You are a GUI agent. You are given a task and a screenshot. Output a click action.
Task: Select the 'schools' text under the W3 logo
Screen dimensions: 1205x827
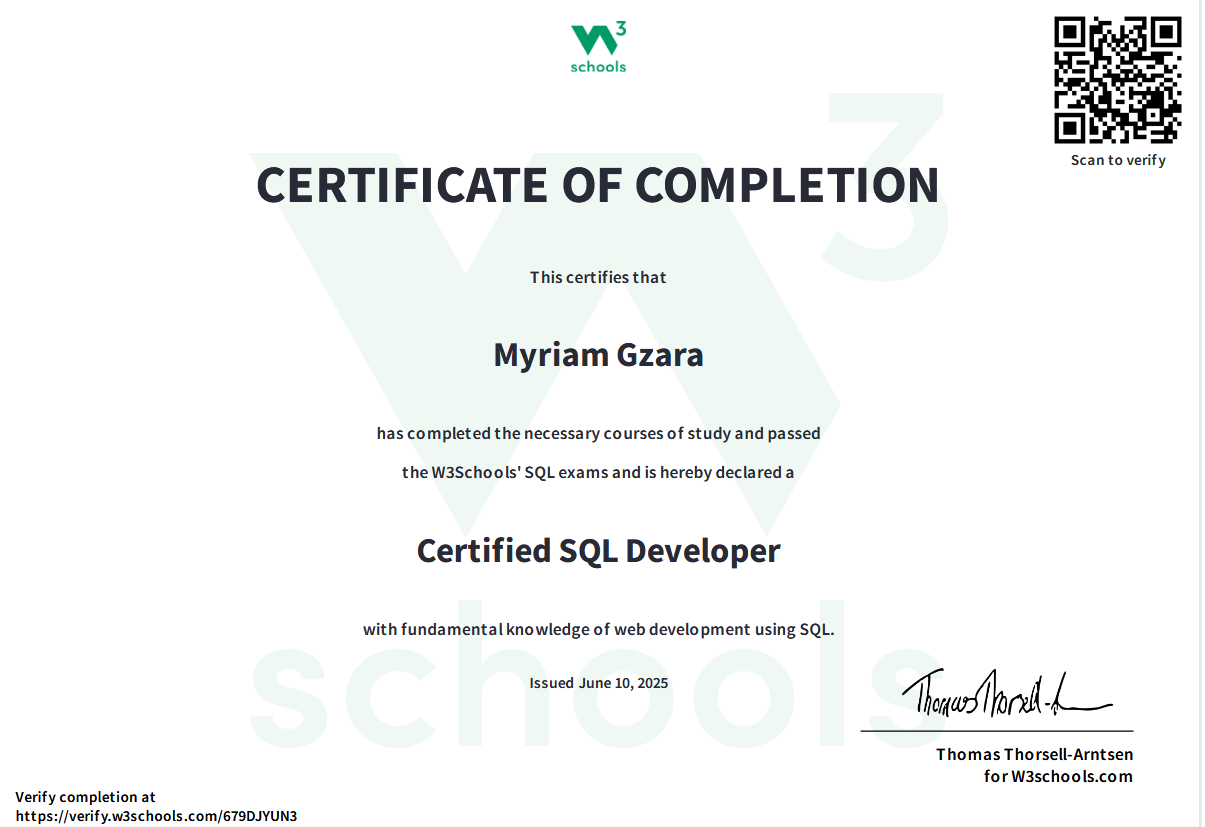597,65
